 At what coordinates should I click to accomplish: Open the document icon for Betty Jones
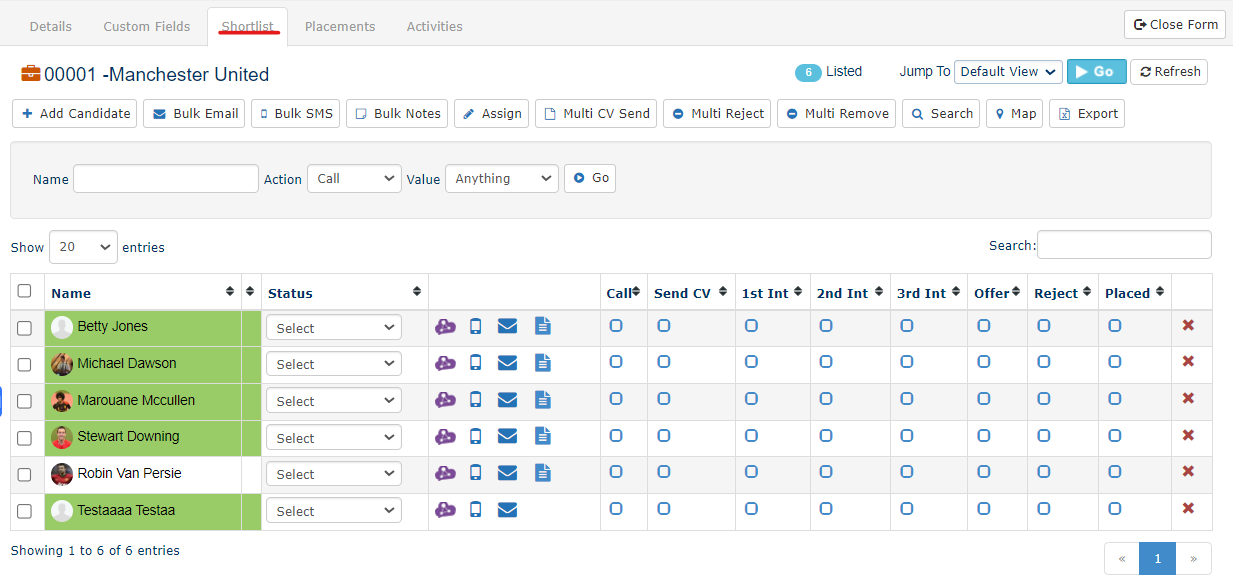coord(542,326)
